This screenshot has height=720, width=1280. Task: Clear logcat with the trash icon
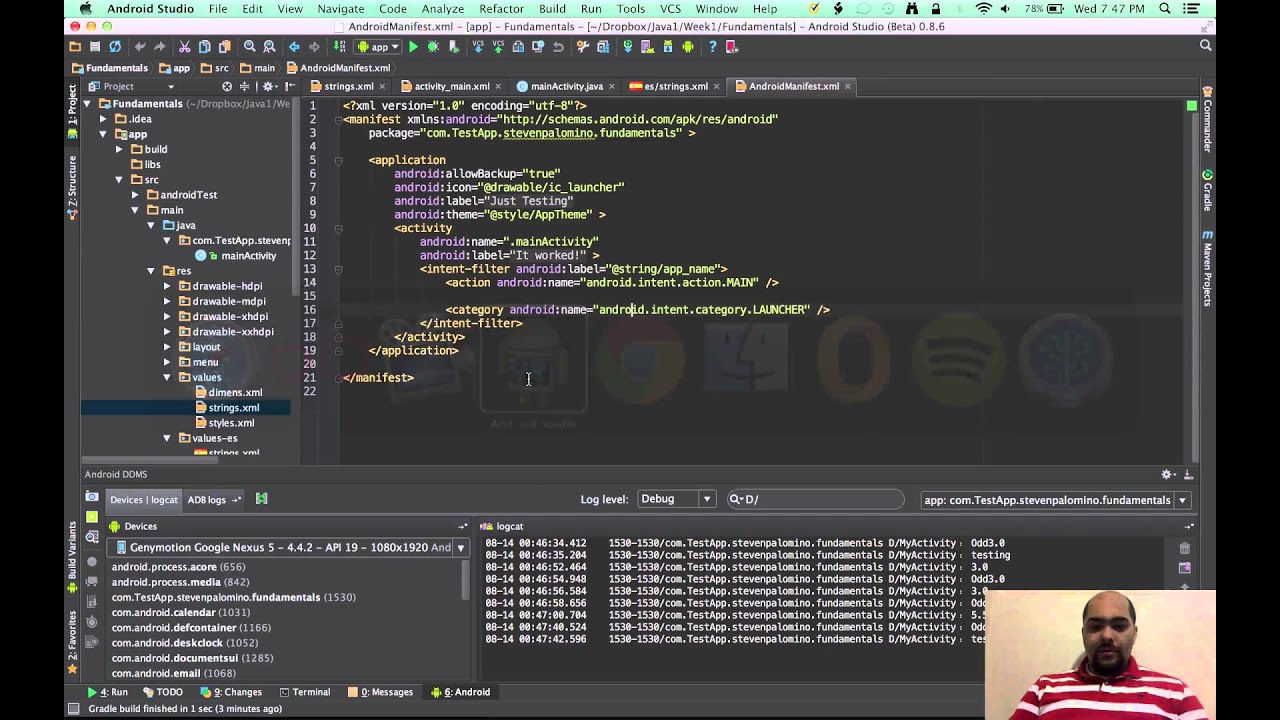(1185, 548)
